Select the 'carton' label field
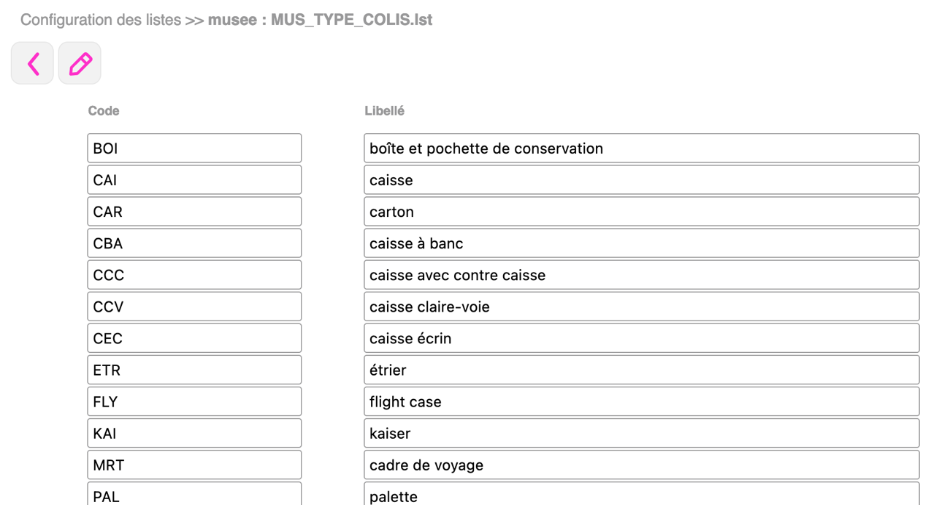The width and height of the screenshot is (950, 505). point(641,212)
